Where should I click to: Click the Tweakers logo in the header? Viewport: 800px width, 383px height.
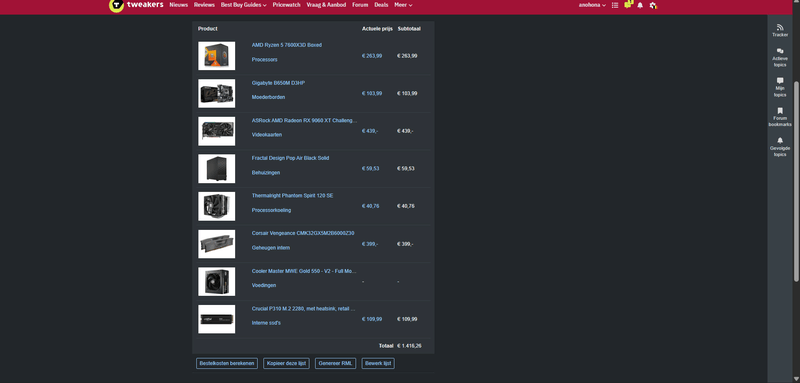[x=136, y=5]
